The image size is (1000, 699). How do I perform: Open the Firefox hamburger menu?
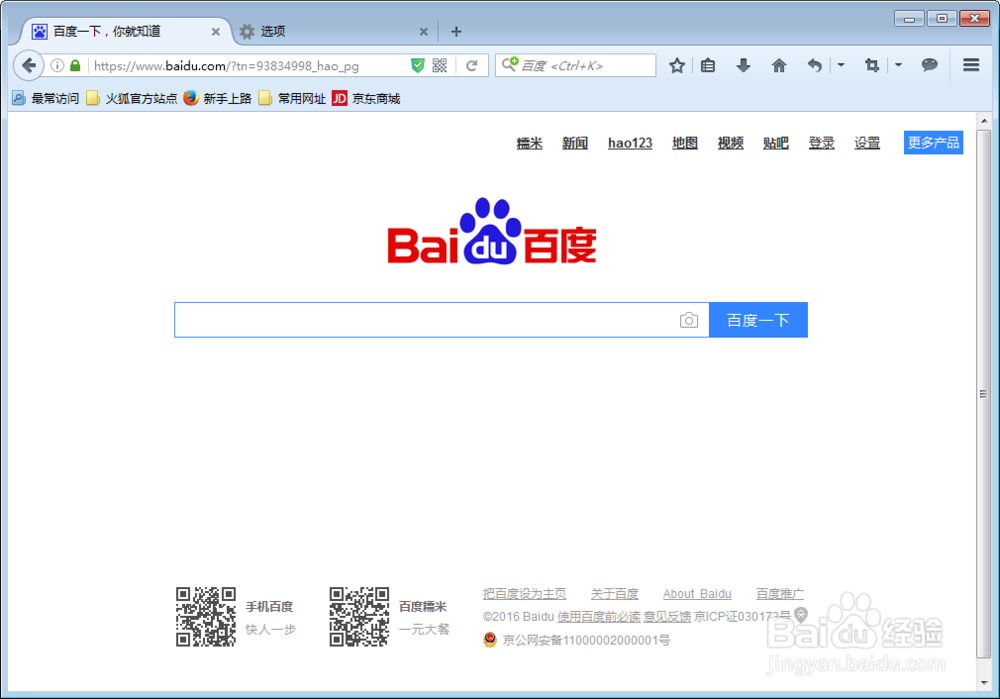pos(971,65)
